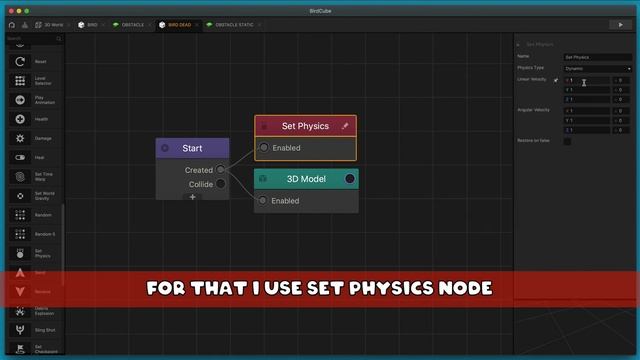Click the Linear Velocity Z field
Image resolution: width=640 pixels, height=360 pixels.
pos(587,100)
